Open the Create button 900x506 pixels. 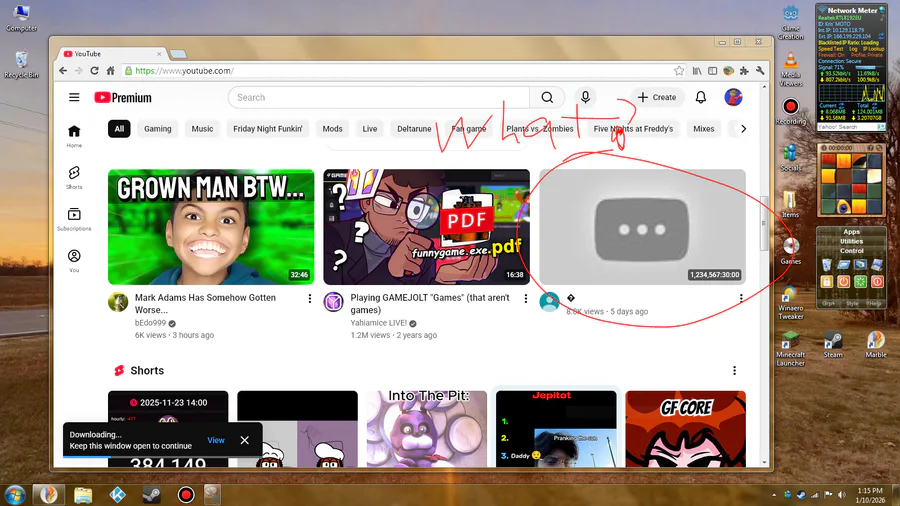tap(657, 98)
